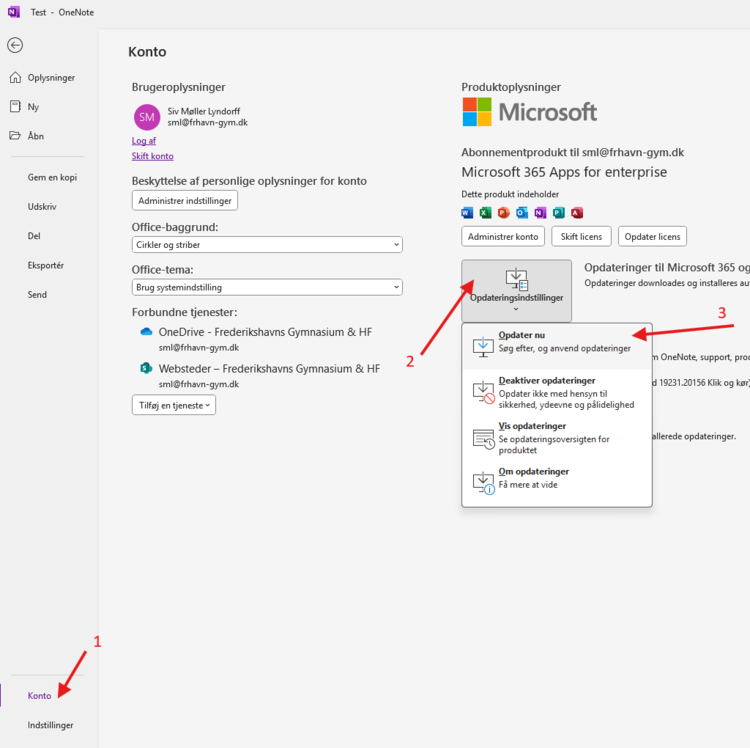Expand the Tilføj en tjeneste dropdown
The image size is (750, 748).
[x=174, y=405]
